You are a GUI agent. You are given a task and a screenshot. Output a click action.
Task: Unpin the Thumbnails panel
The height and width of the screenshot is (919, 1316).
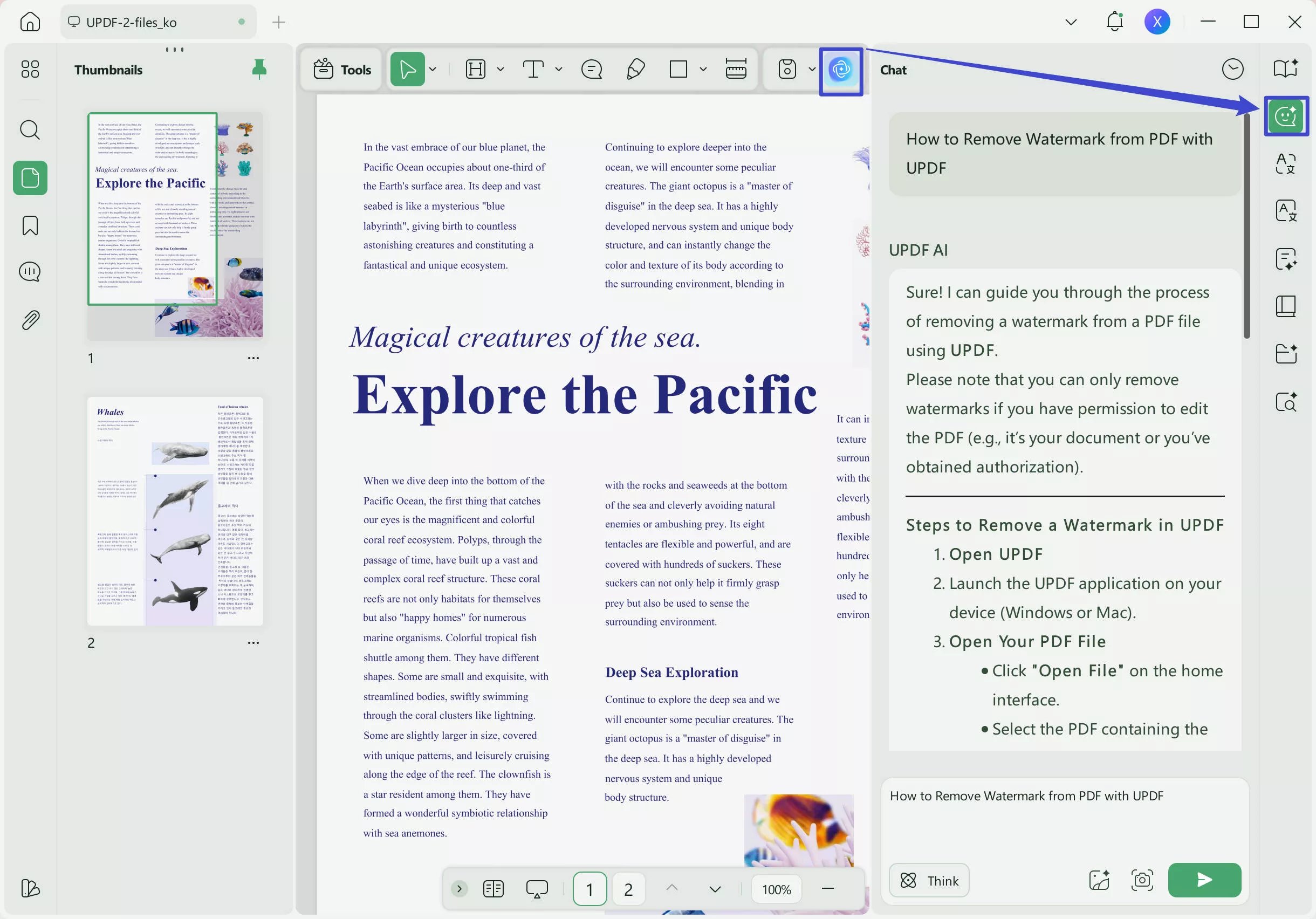pyautogui.click(x=259, y=69)
